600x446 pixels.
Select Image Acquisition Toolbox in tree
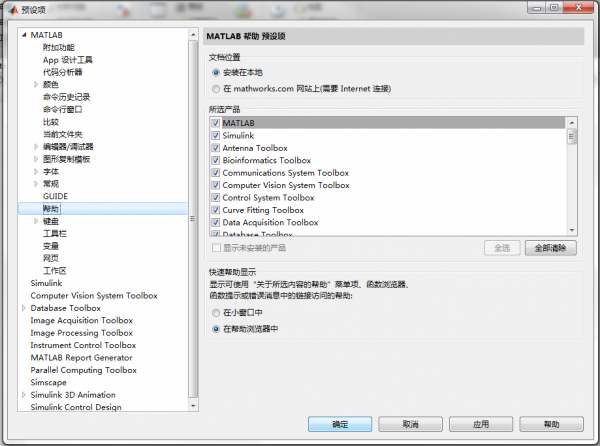82,321
